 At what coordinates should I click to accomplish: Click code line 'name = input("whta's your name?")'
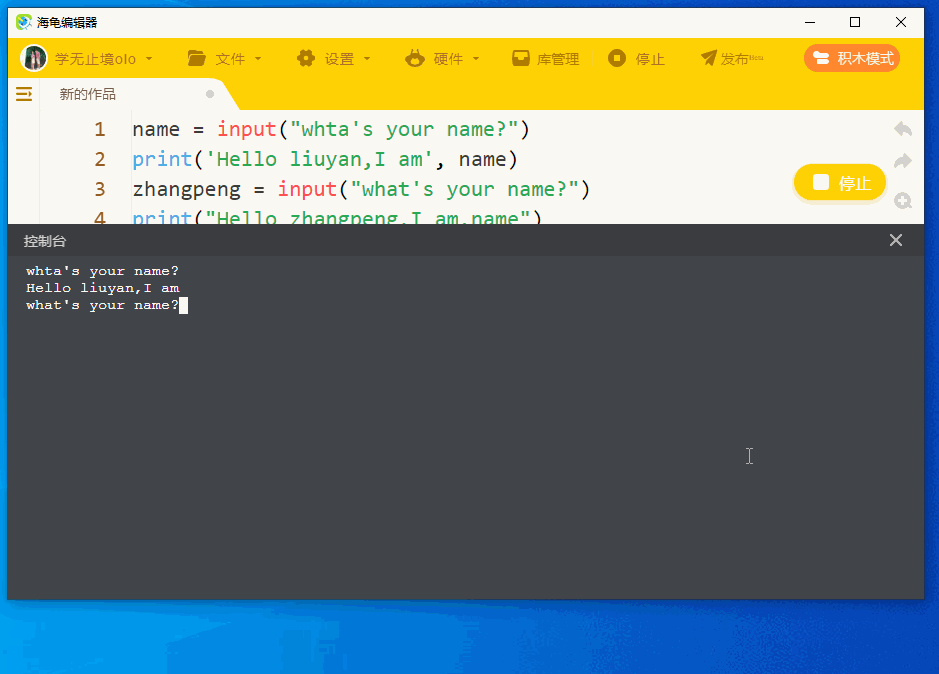pyautogui.click(x=331, y=129)
